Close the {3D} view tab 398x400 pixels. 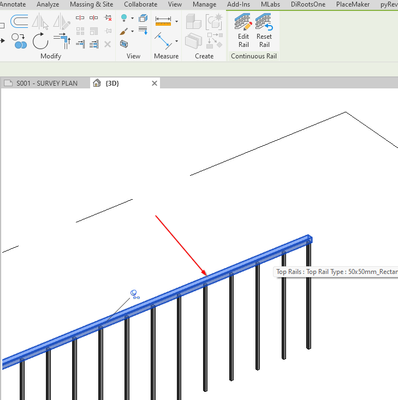click(x=154, y=83)
